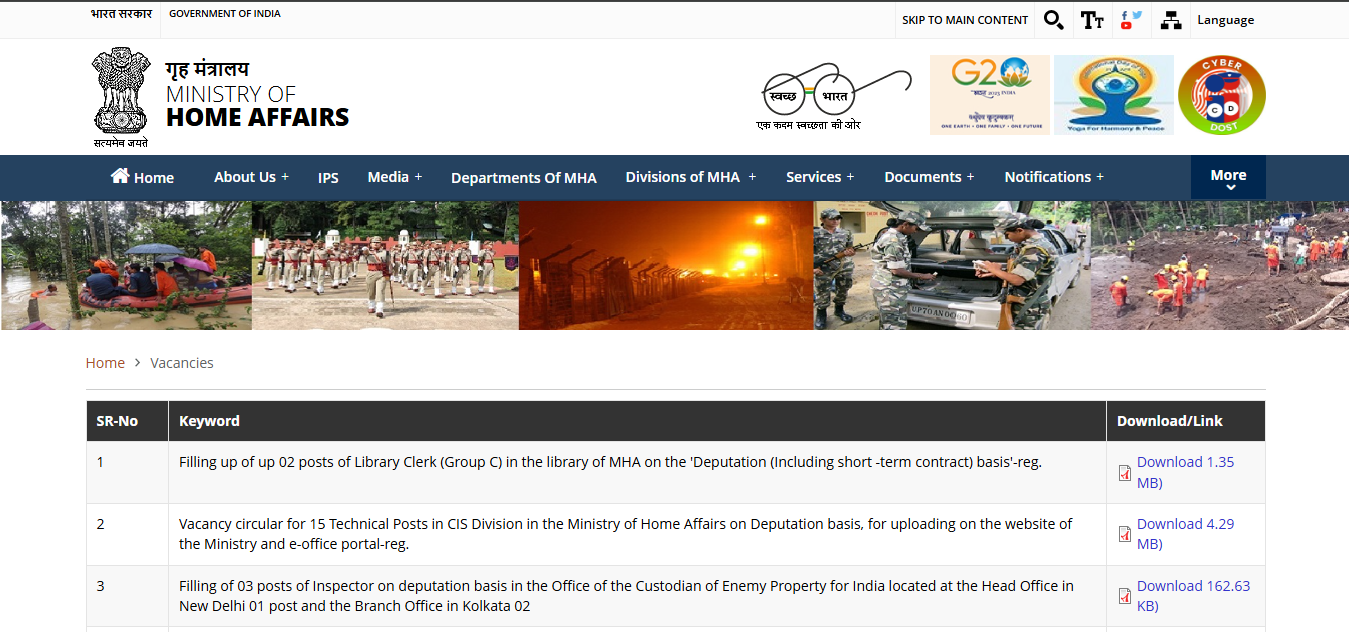Open the Home breadcrumb link
The height and width of the screenshot is (632, 1349).
pyautogui.click(x=105, y=362)
